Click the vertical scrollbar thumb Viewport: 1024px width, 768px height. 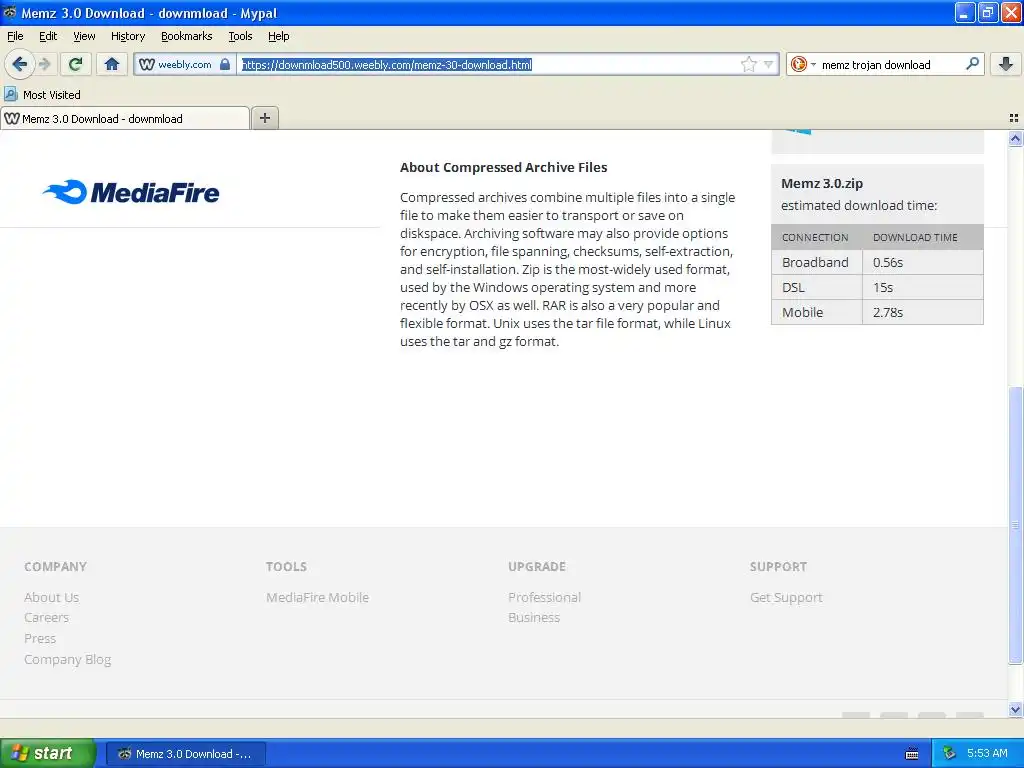point(1015,526)
